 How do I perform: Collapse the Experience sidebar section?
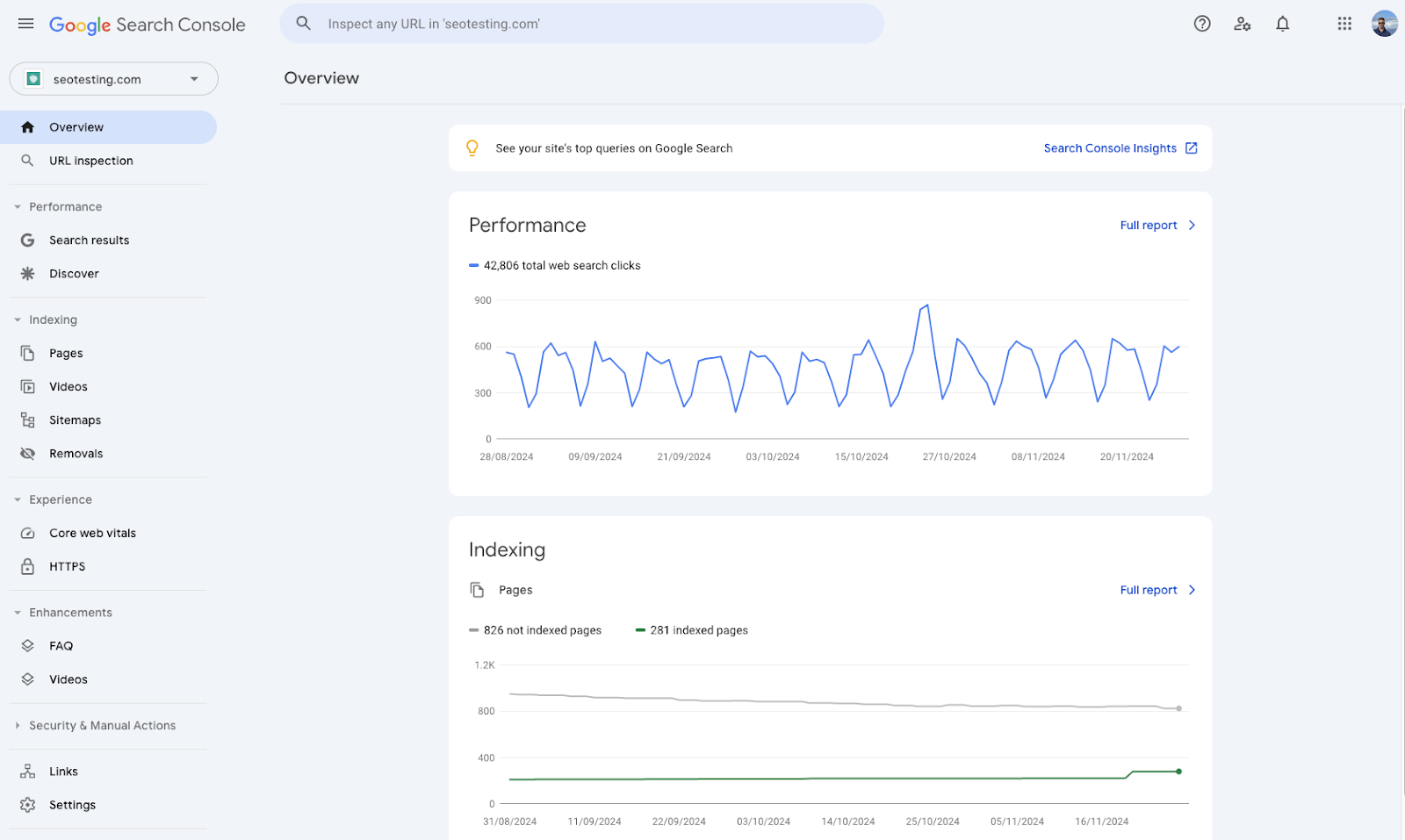18,500
